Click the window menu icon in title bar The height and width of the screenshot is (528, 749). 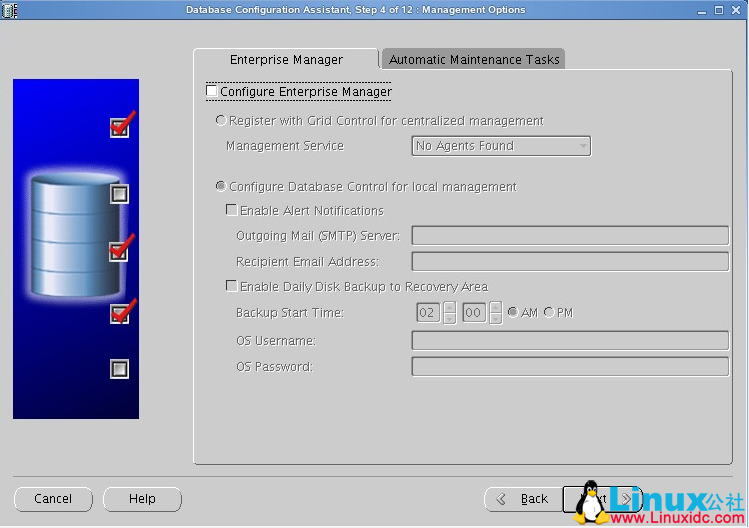[x=10, y=10]
